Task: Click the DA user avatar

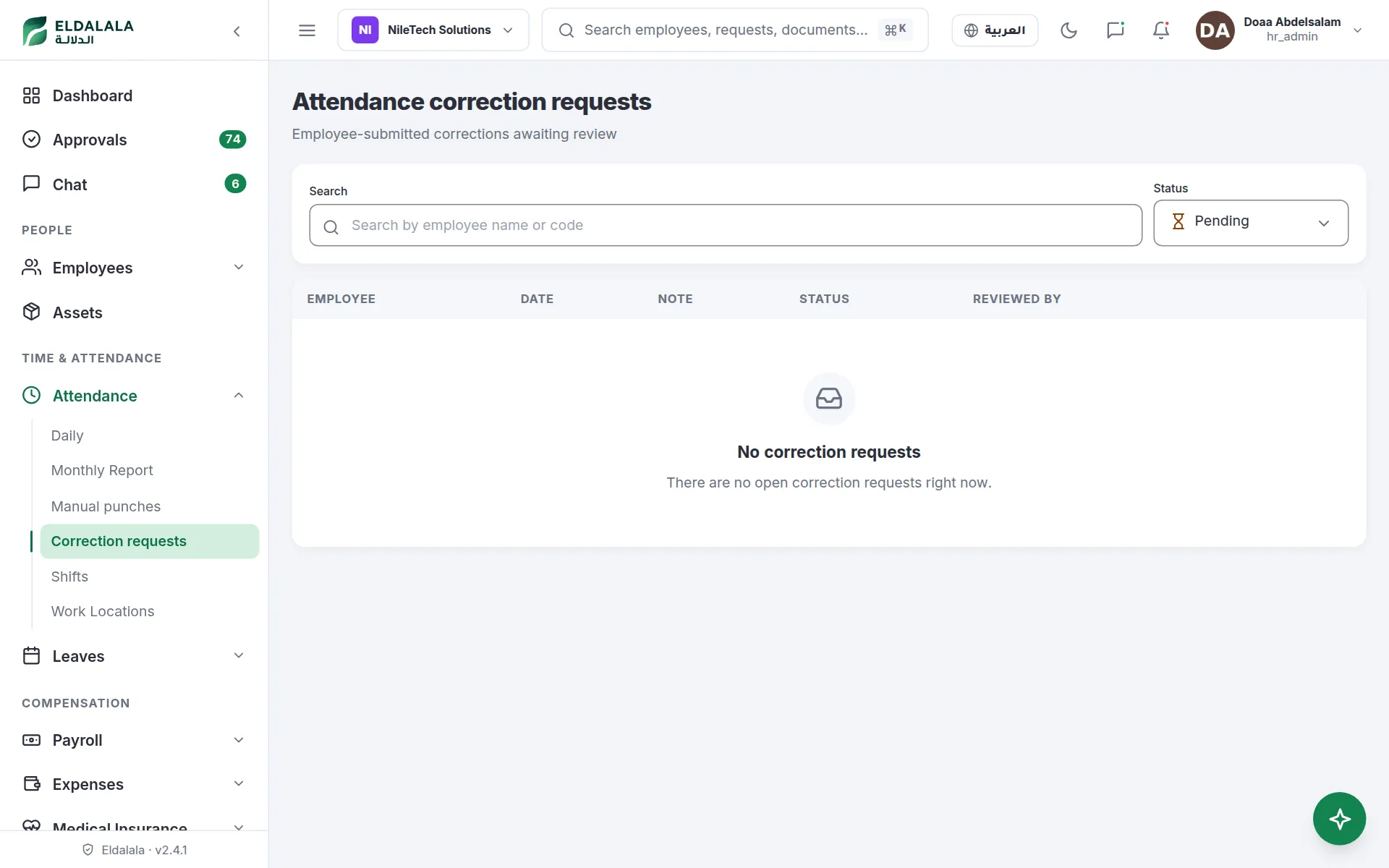Action: pos(1215,30)
